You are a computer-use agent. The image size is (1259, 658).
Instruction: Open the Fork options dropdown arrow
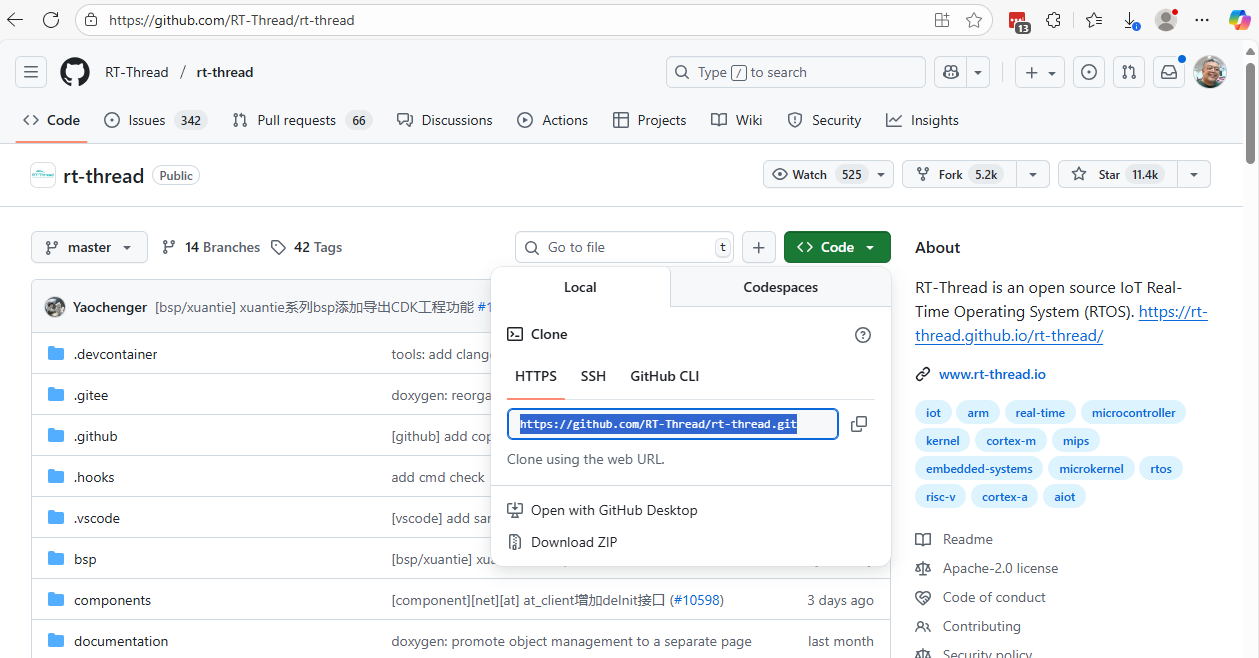[x=1033, y=174]
